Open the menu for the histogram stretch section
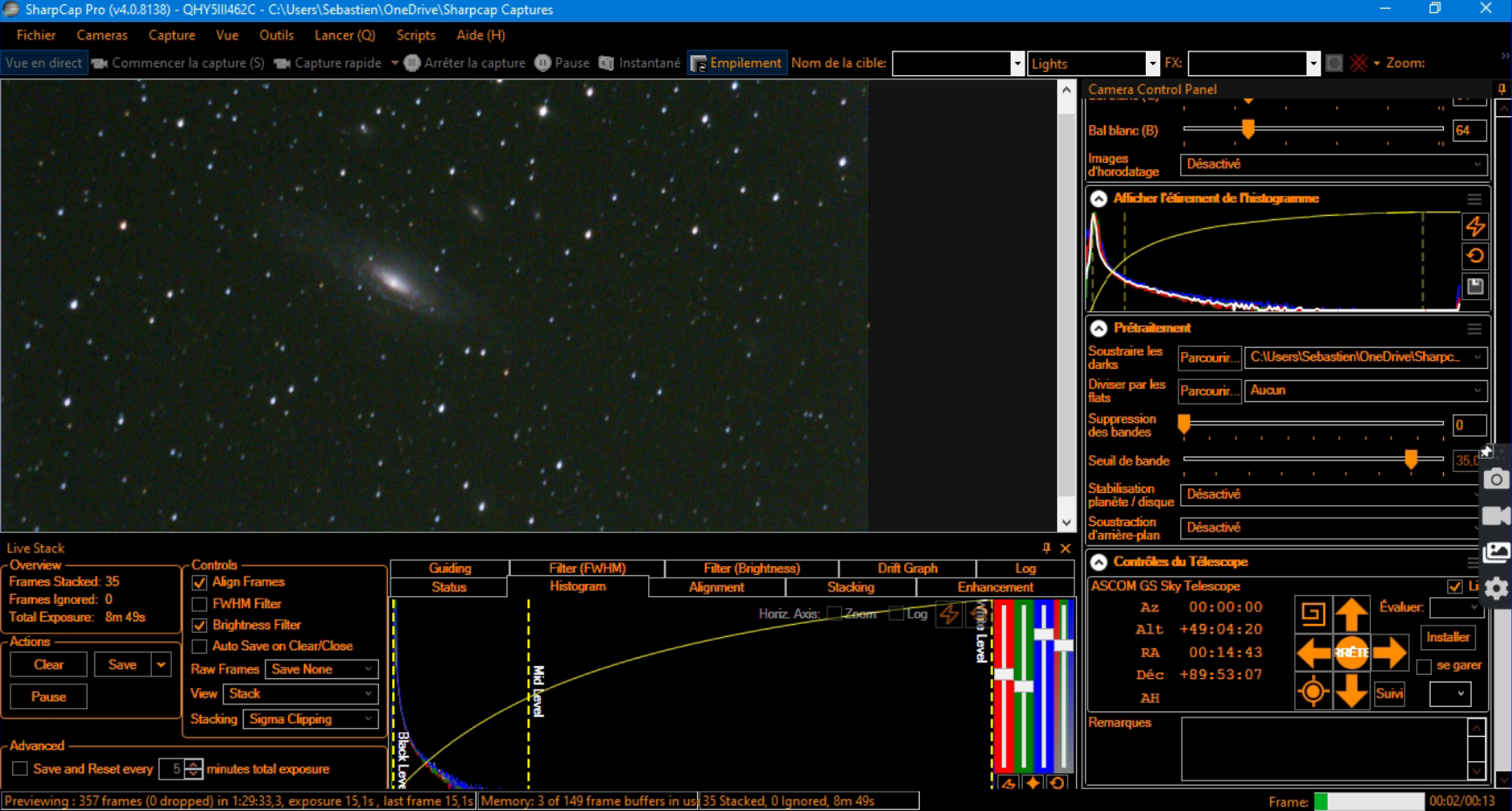The width and height of the screenshot is (1512, 811). (1474, 198)
